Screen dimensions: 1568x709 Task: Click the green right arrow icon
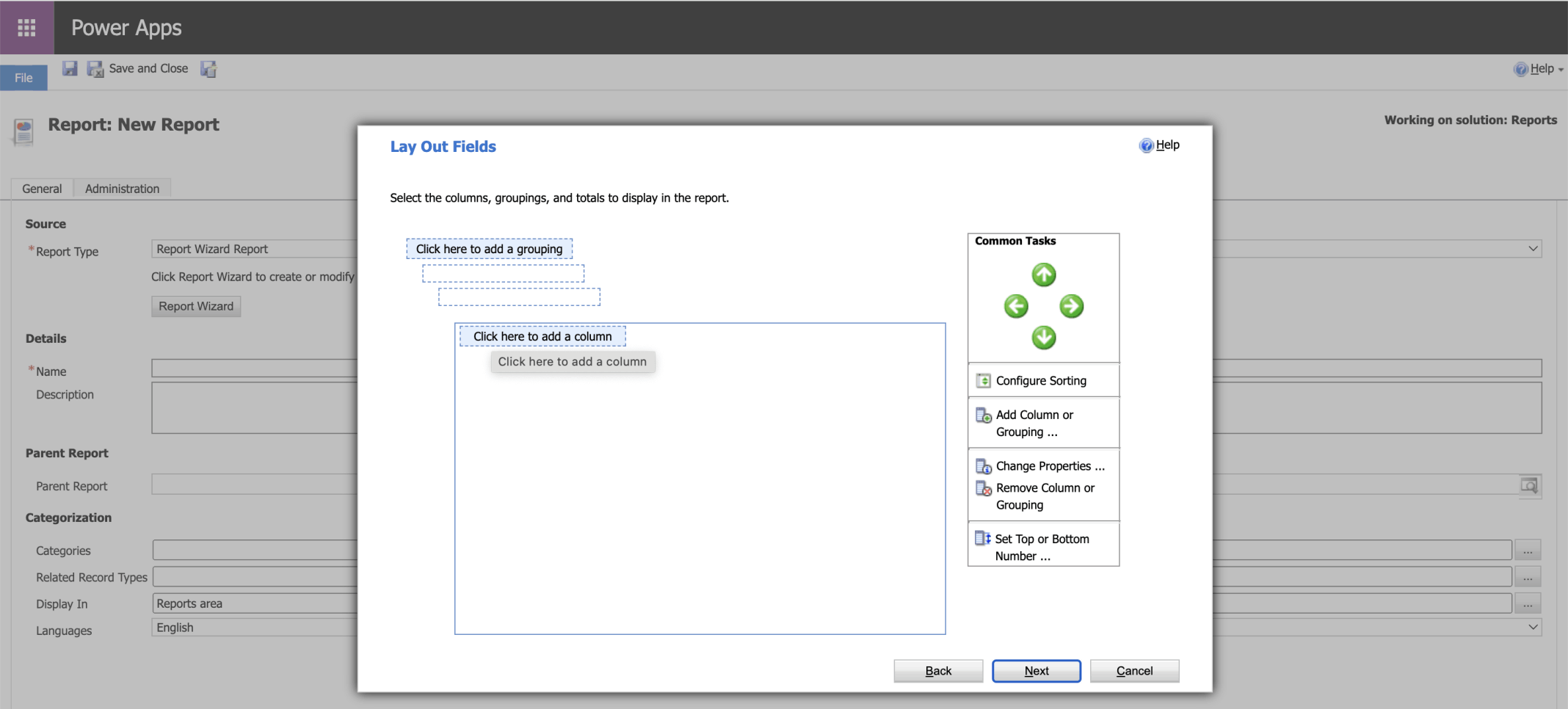tap(1071, 306)
